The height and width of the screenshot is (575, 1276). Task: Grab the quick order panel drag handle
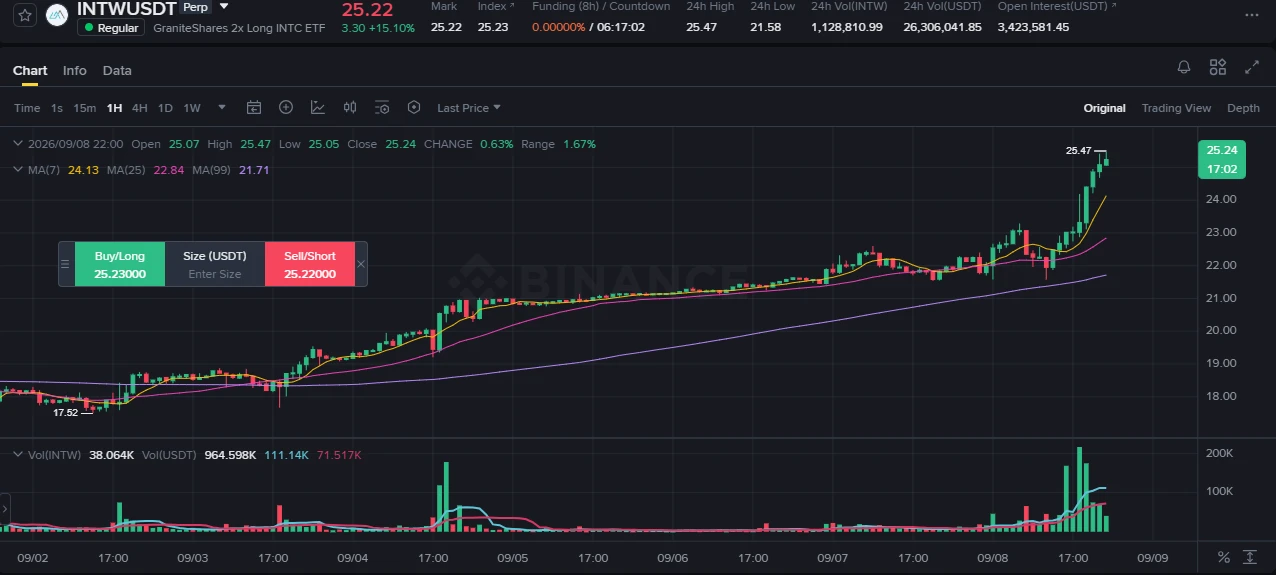point(66,264)
